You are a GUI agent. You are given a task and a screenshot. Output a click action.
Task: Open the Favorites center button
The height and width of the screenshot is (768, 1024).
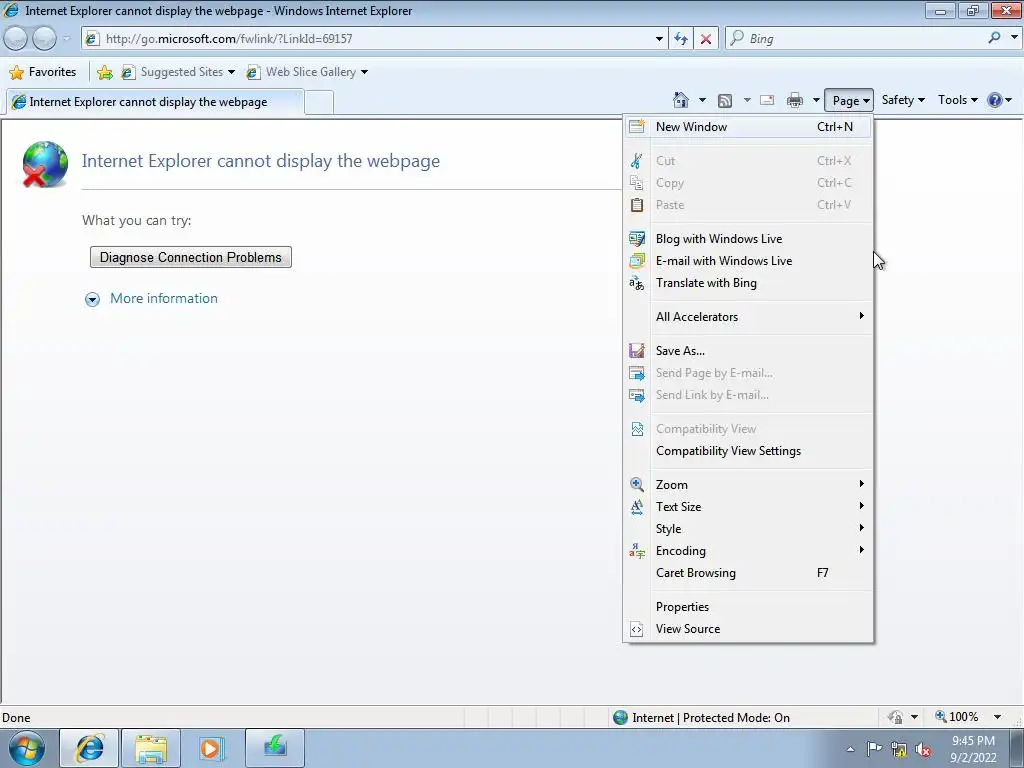point(43,72)
